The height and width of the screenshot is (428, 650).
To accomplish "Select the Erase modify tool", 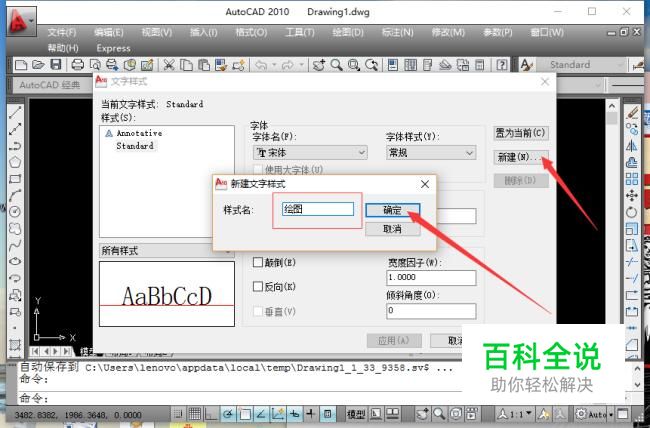I will pyautogui.click(x=632, y=112).
